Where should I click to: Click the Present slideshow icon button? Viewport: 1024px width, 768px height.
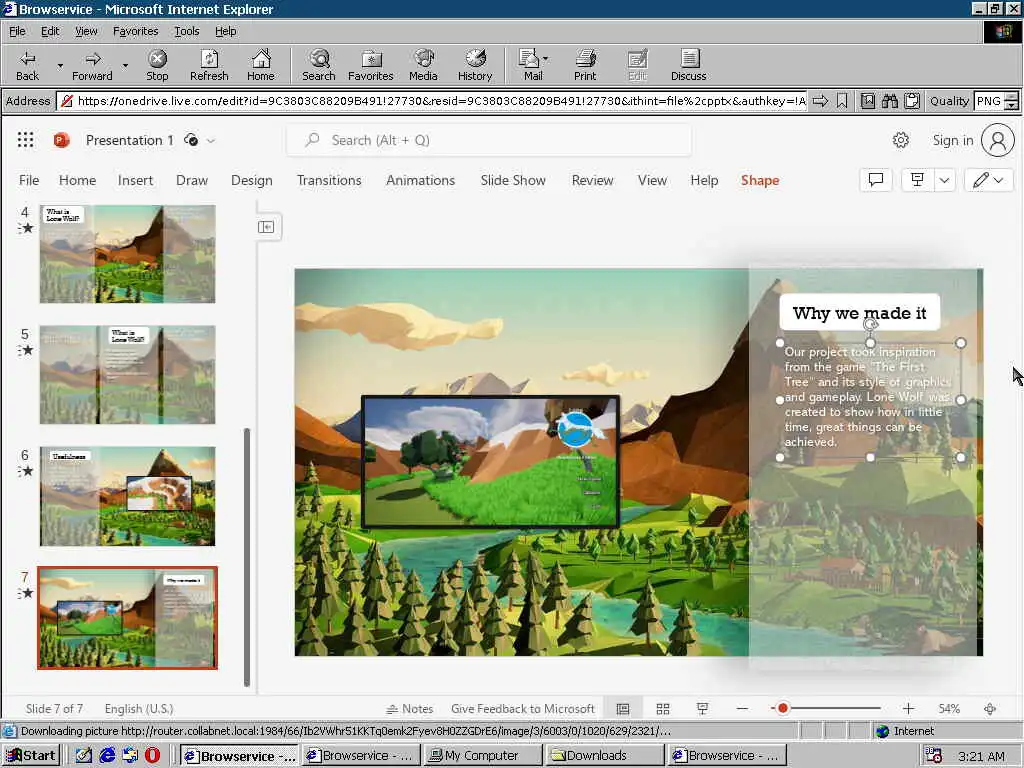coord(917,180)
